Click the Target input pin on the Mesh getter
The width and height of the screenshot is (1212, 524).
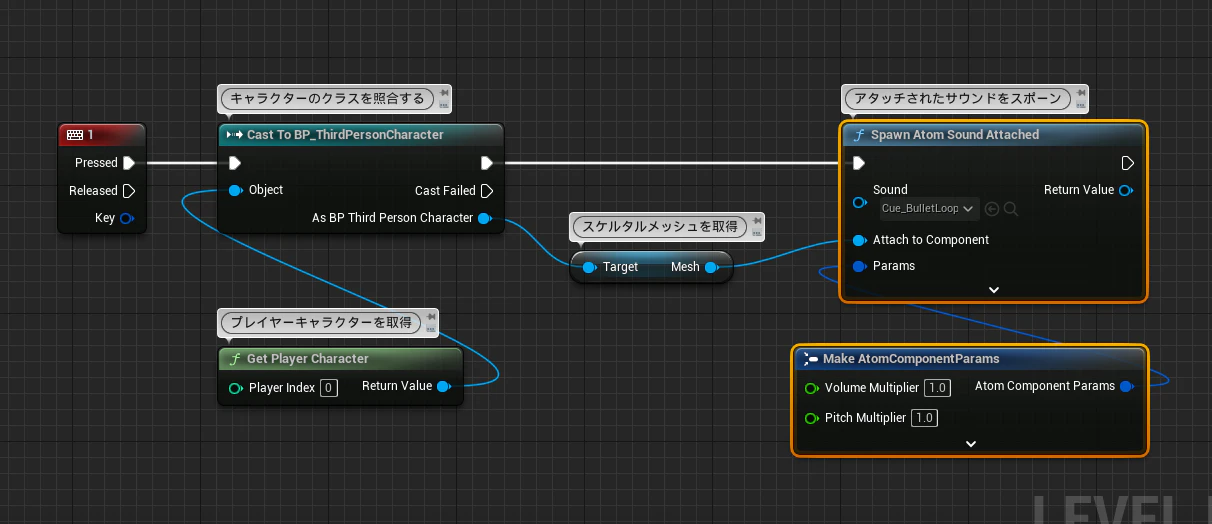click(590, 267)
